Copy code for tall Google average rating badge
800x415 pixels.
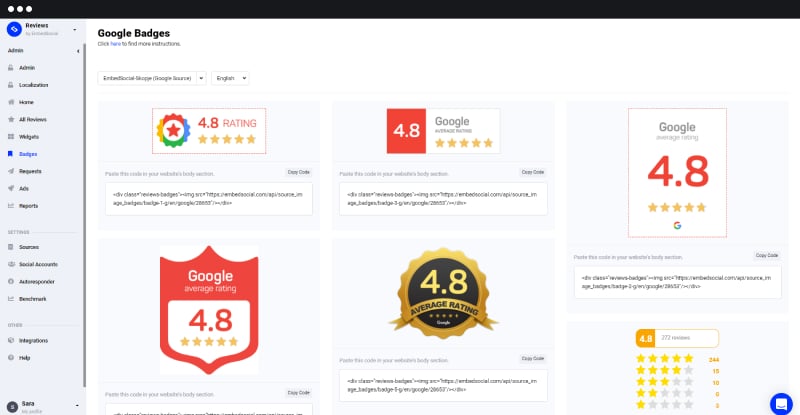767,255
